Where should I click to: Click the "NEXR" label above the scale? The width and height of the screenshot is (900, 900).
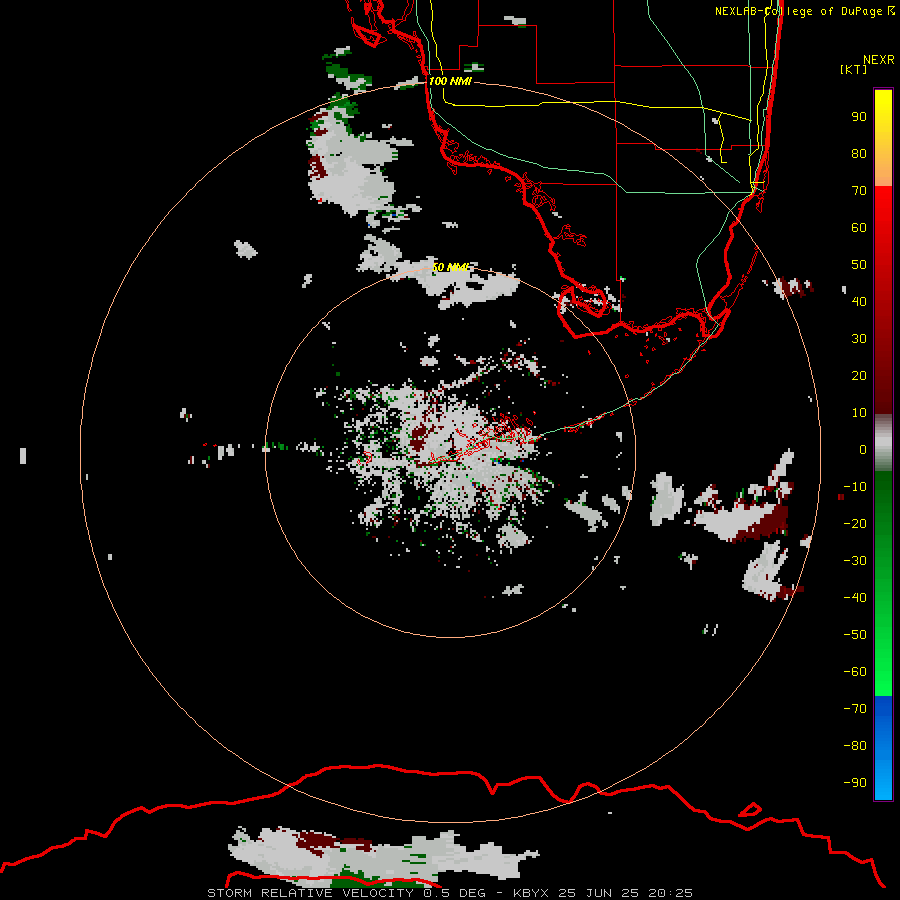coord(879,60)
